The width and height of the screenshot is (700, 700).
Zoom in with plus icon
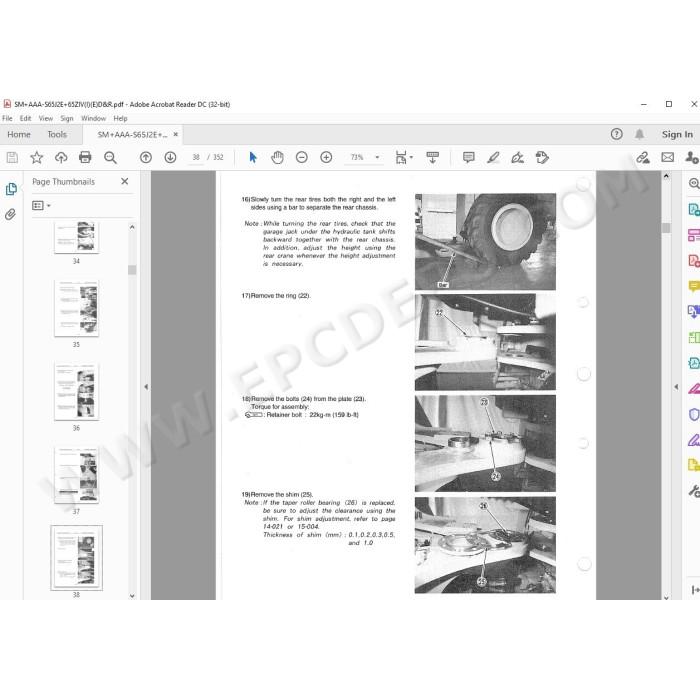[326, 158]
